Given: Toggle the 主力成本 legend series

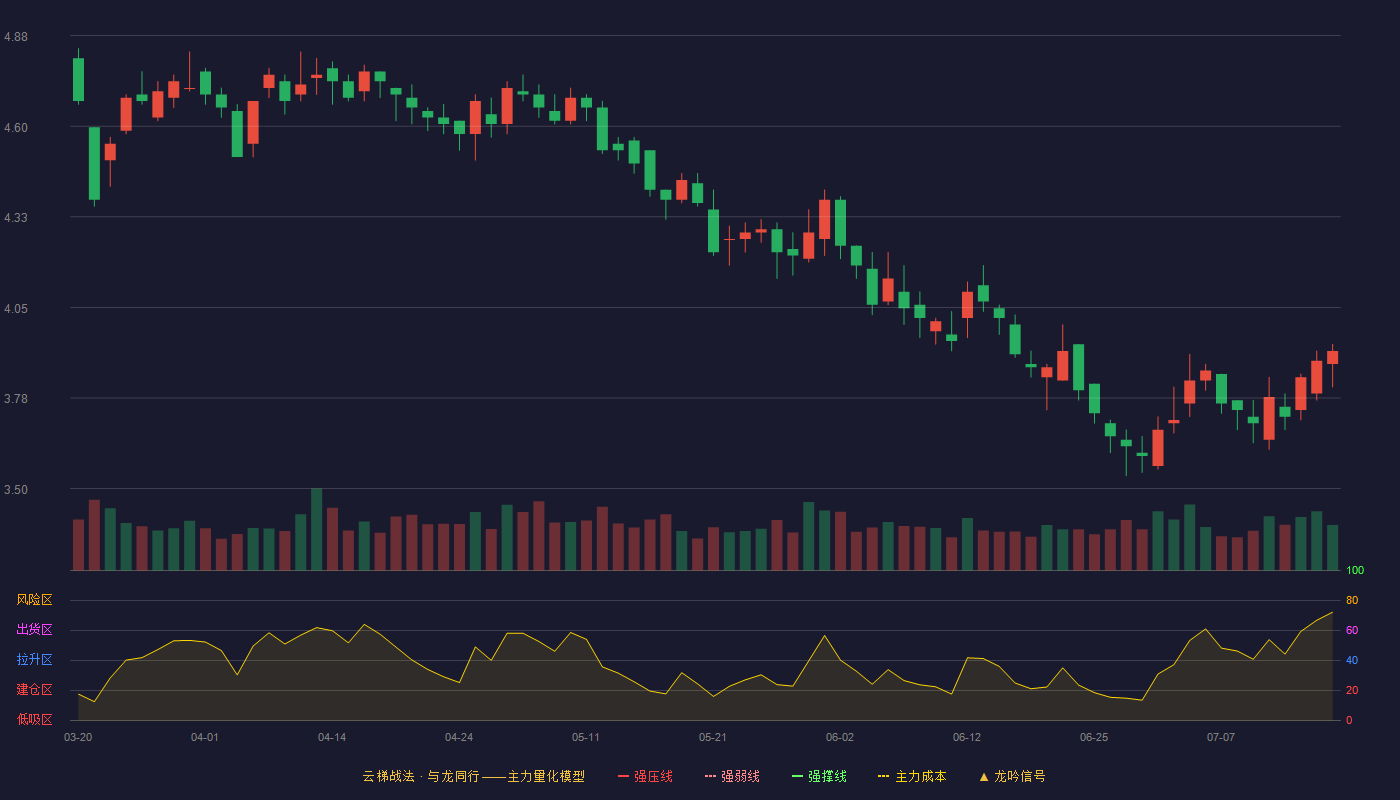Looking at the screenshot, I should pyautogui.click(x=912, y=776).
